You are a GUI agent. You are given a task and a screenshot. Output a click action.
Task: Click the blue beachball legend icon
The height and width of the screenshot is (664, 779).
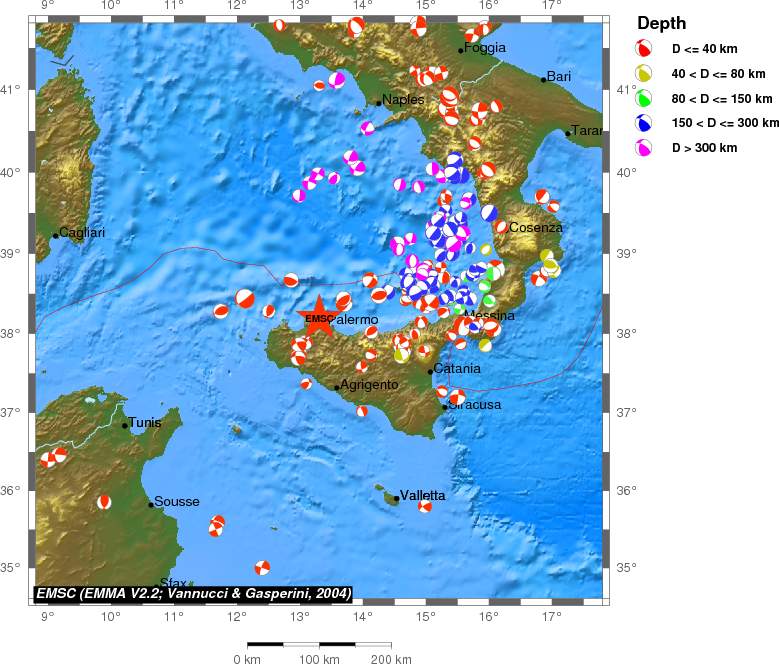(645, 123)
